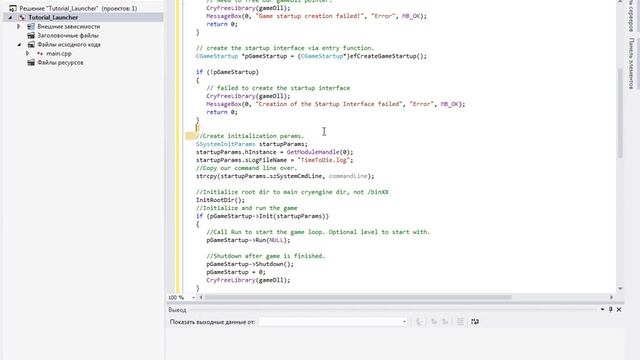Click the Вывод panel title

(177, 310)
